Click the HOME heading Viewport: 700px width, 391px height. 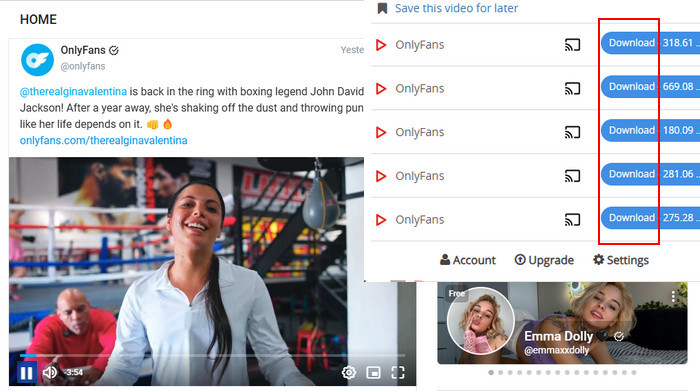[x=38, y=20]
